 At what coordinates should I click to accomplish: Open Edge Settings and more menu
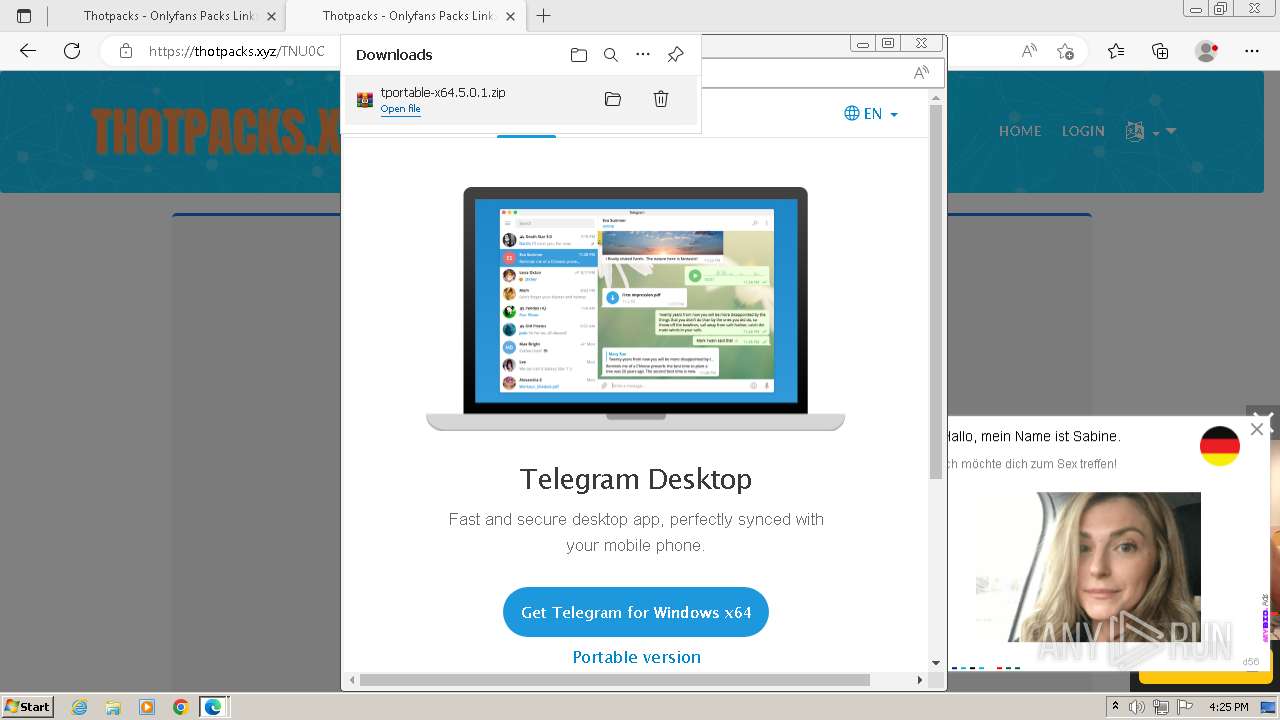click(x=1252, y=51)
